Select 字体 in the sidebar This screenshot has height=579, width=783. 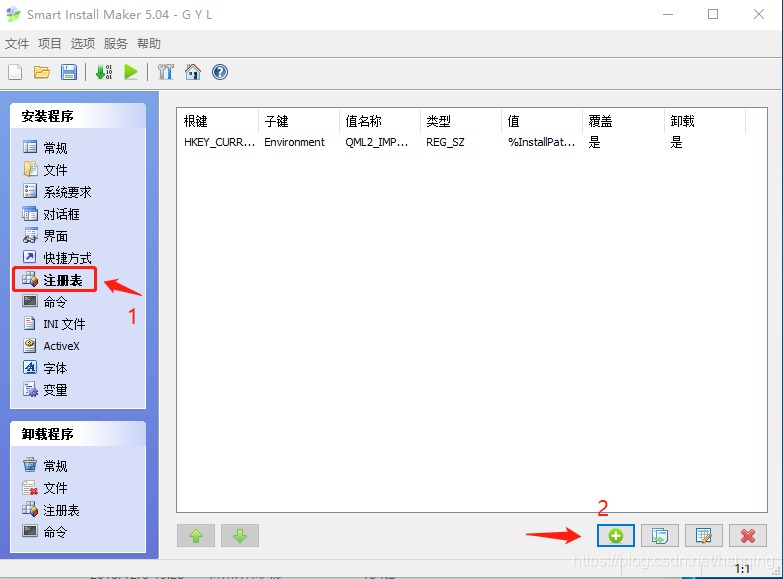click(45, 368)
